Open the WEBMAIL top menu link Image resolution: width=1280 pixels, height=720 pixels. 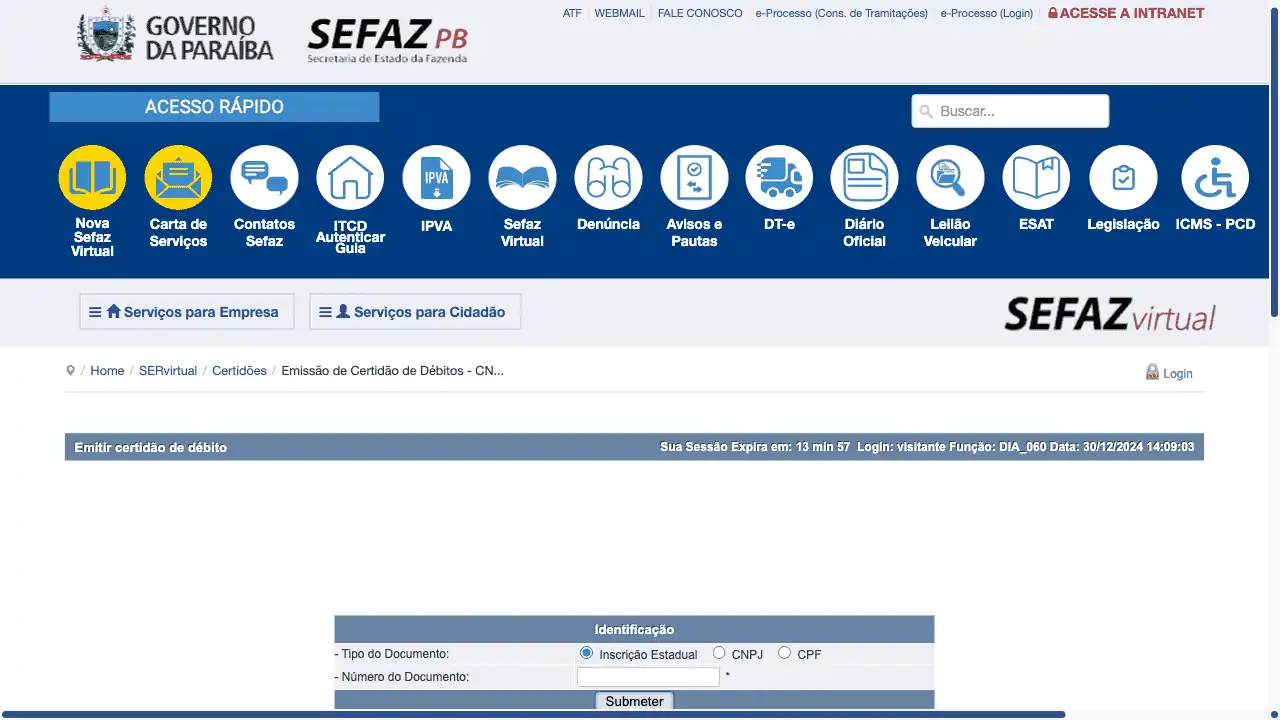click(x=619, y=13)
